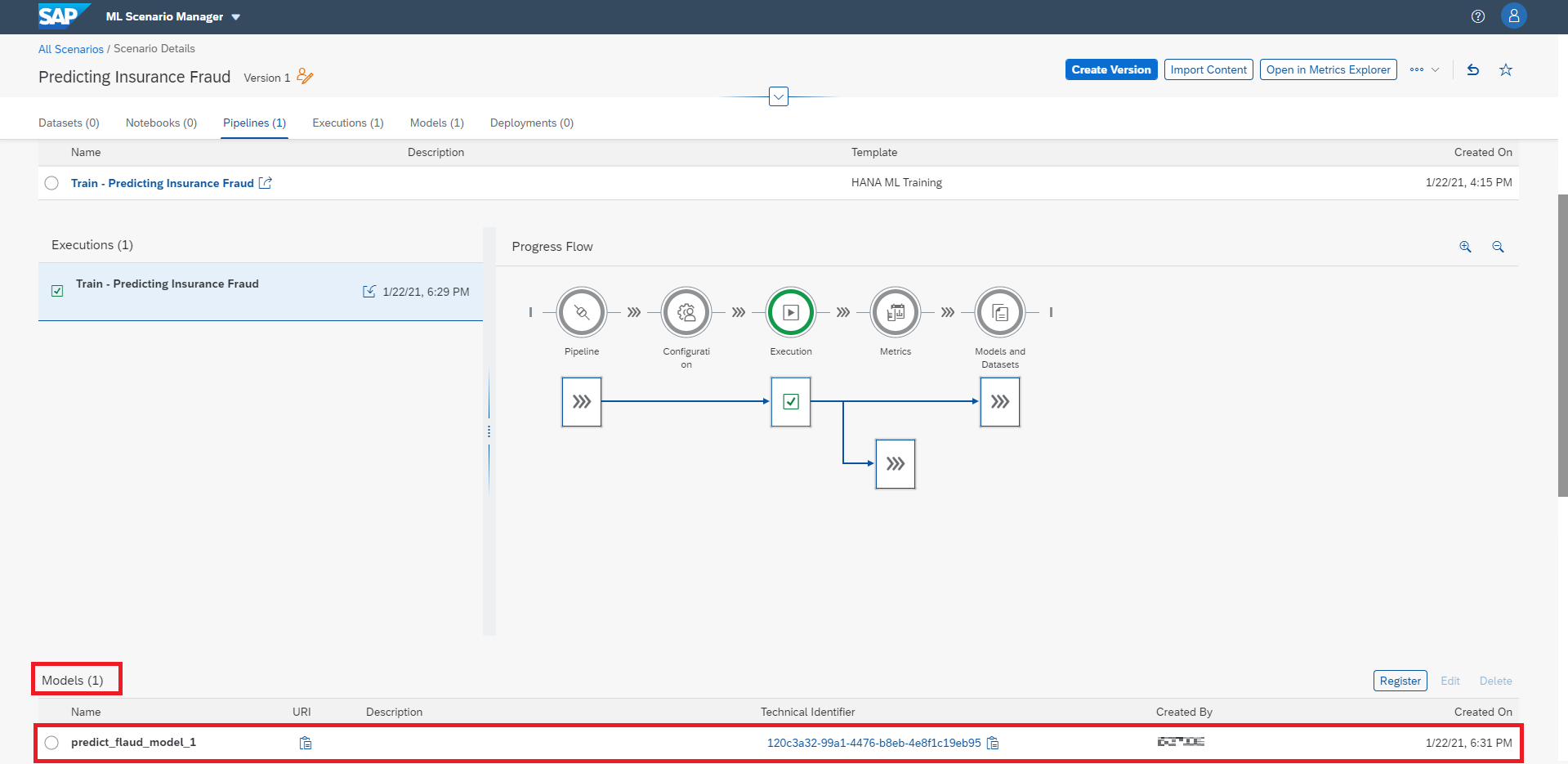Switch to the Executions (1) tab

pos(347,123)
